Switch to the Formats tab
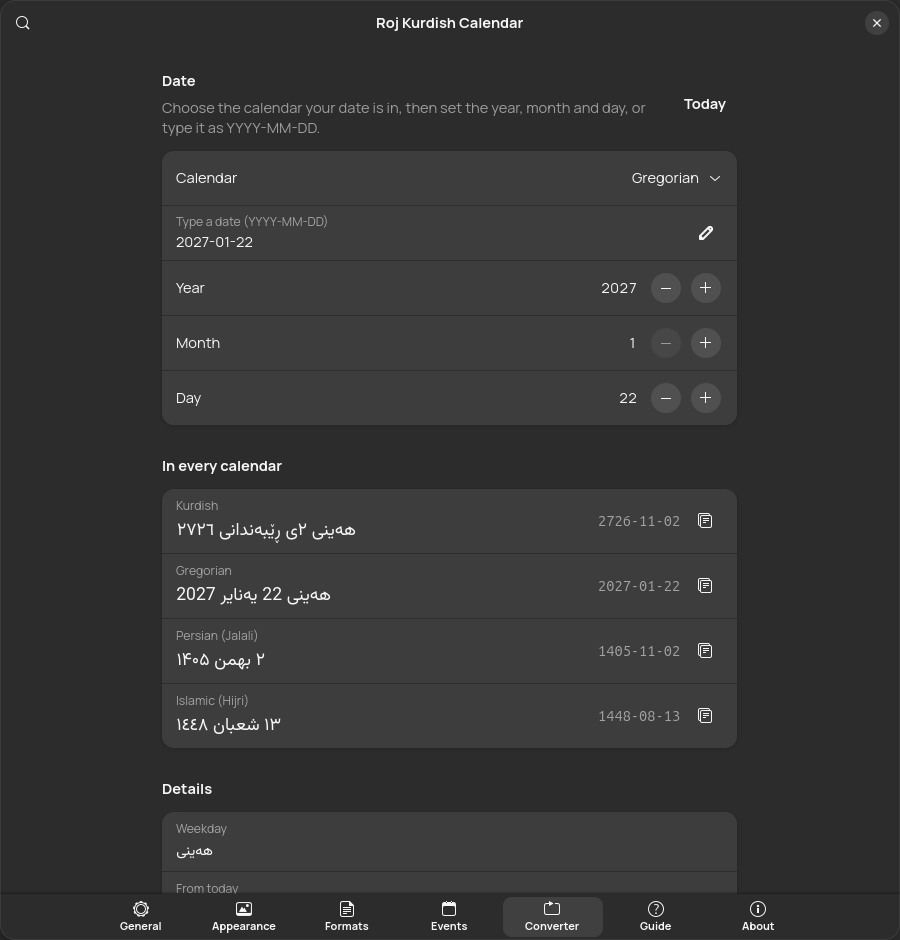This screenshot has height=940, width=900. click(347, 917)
